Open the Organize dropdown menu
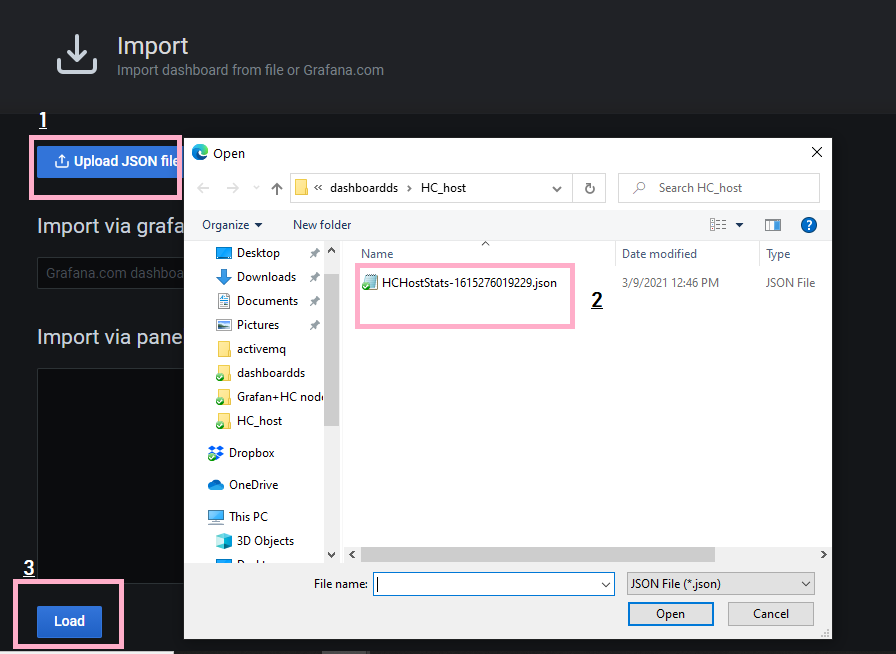 231,225
